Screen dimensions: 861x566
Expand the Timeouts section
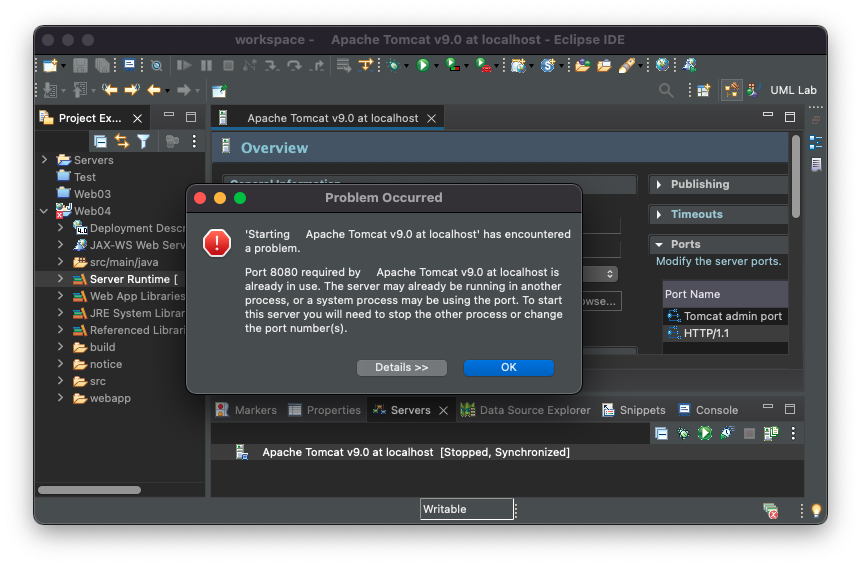pos(659,215)
